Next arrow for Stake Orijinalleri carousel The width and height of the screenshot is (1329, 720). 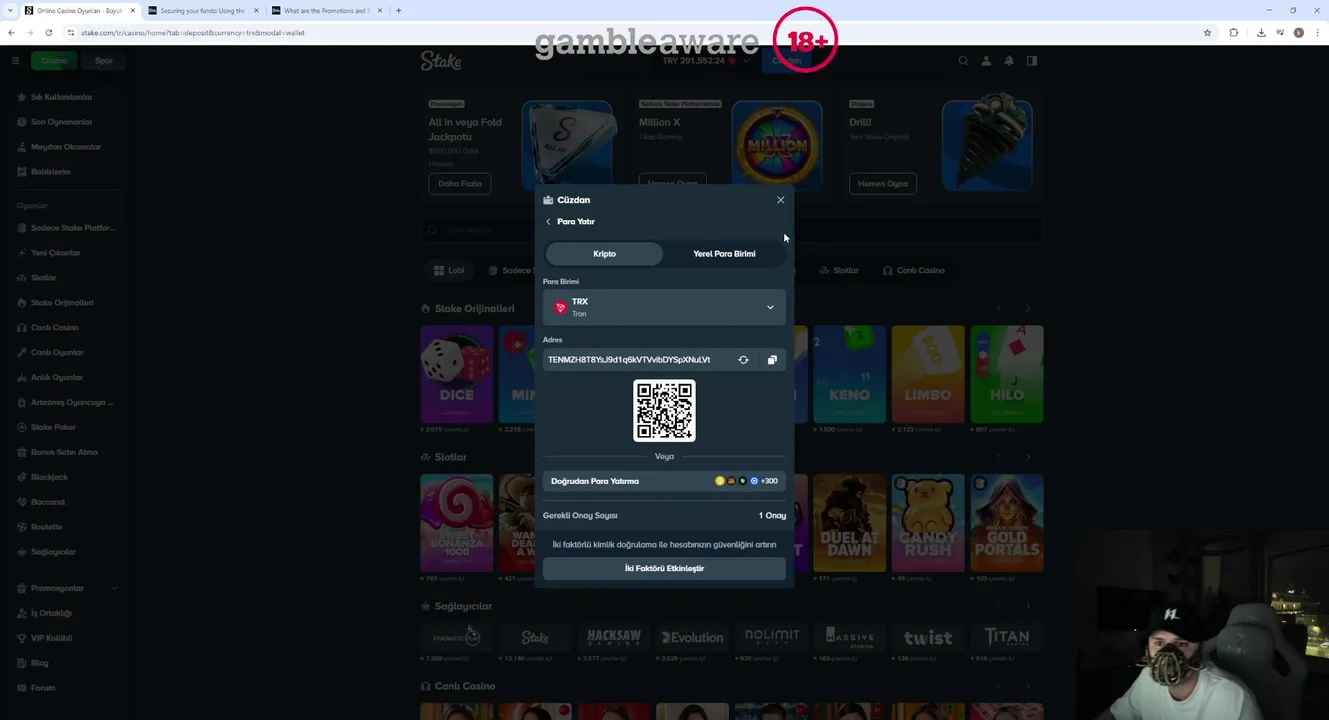click(1028, 309)
